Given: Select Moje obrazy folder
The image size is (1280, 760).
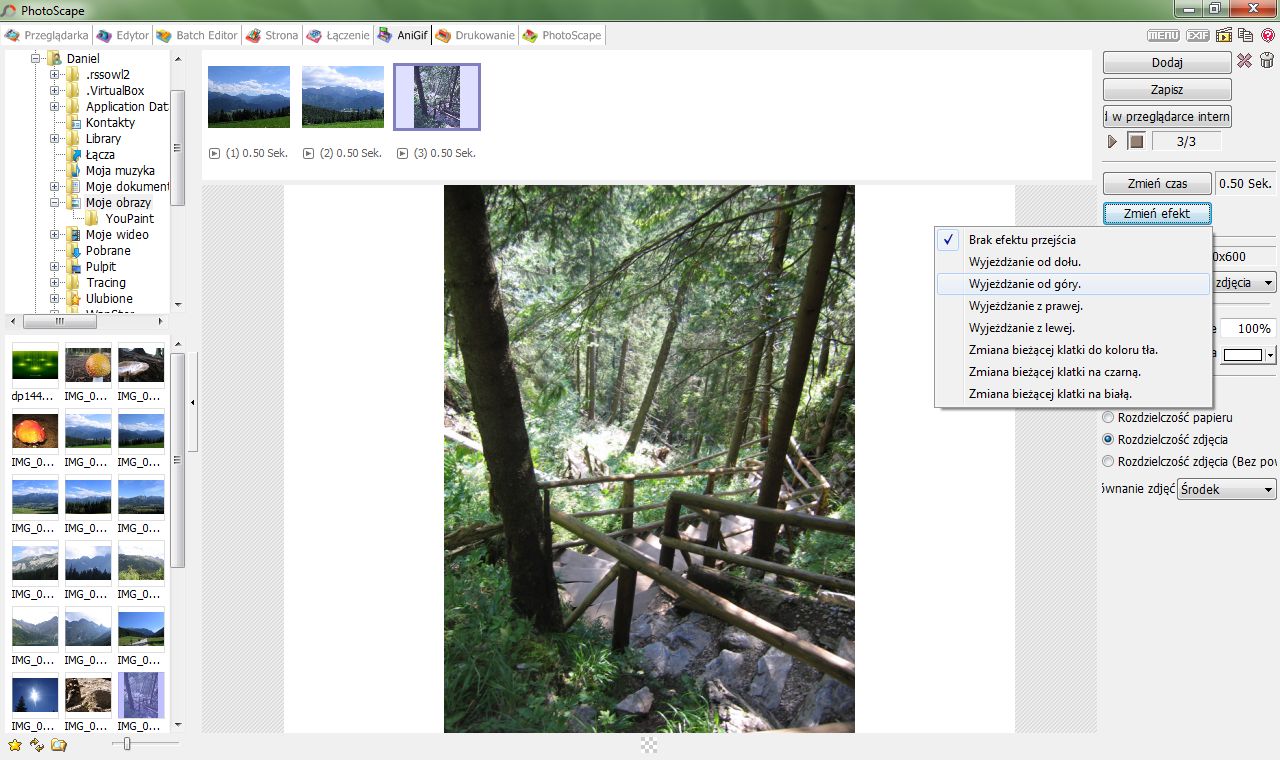Looking at the screenshot, I should tap(118, 203).
